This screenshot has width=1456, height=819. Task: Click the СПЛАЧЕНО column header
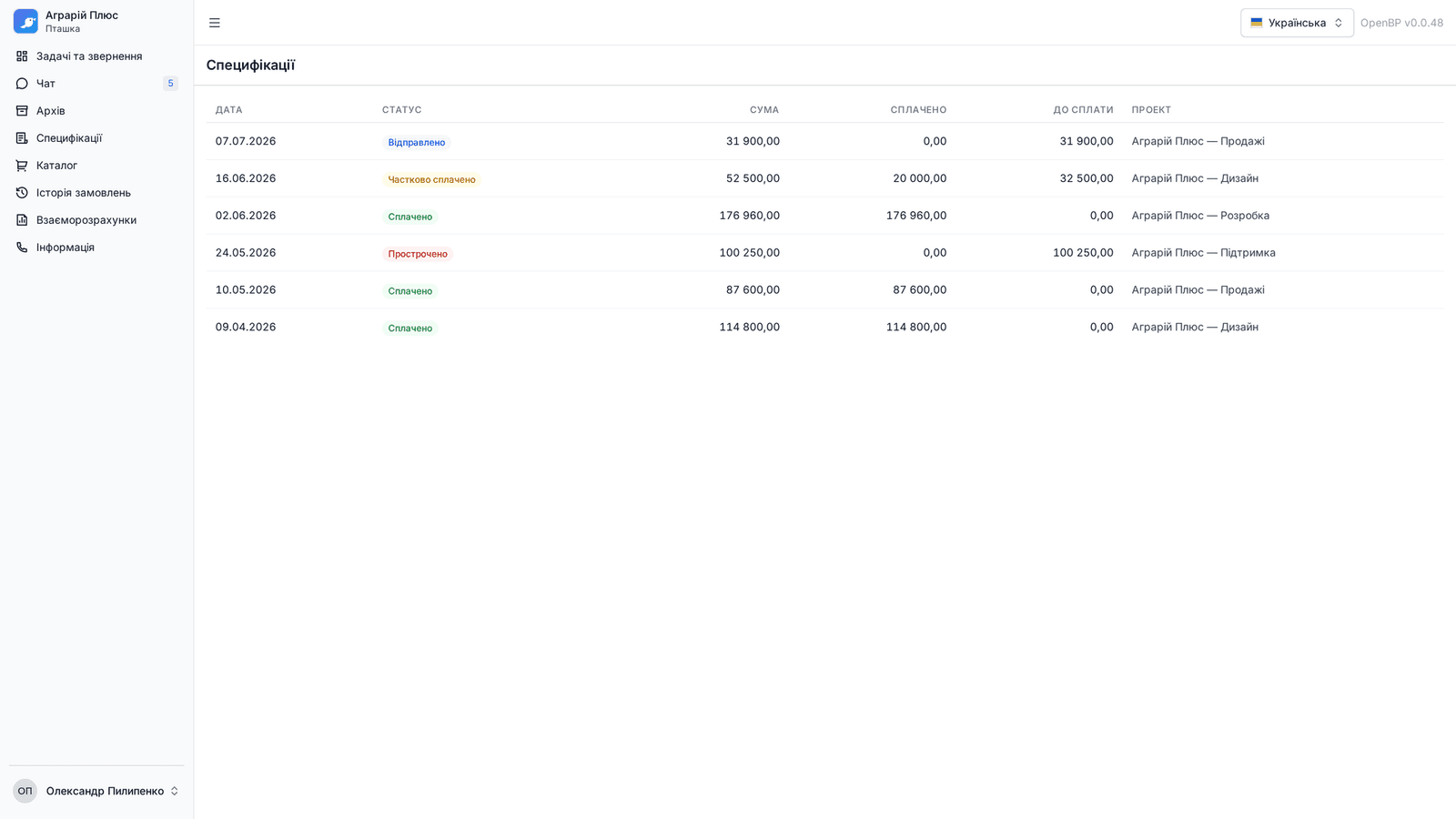click(x=918, y=110)
